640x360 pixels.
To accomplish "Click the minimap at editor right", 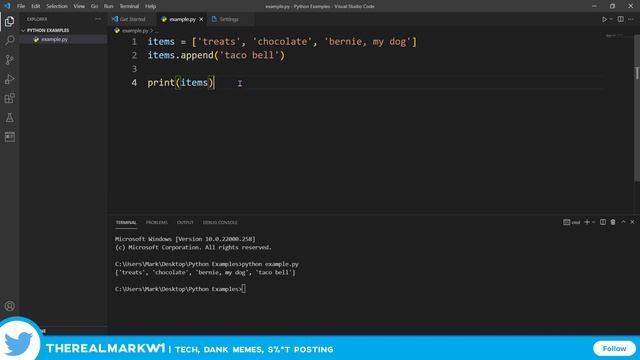I will [614, 36].
